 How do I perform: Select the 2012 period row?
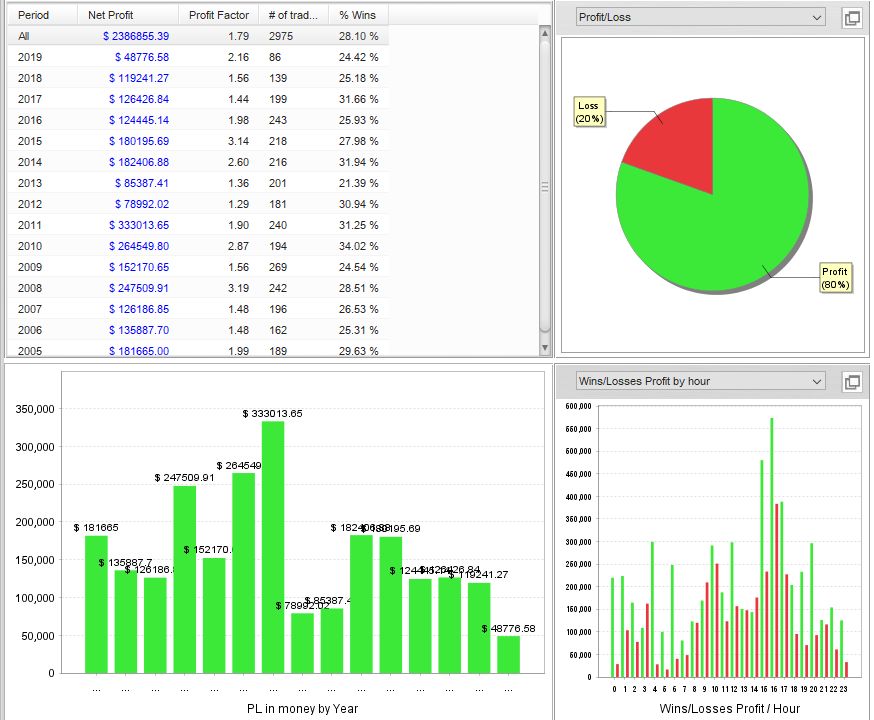click(x=198, y=204)
